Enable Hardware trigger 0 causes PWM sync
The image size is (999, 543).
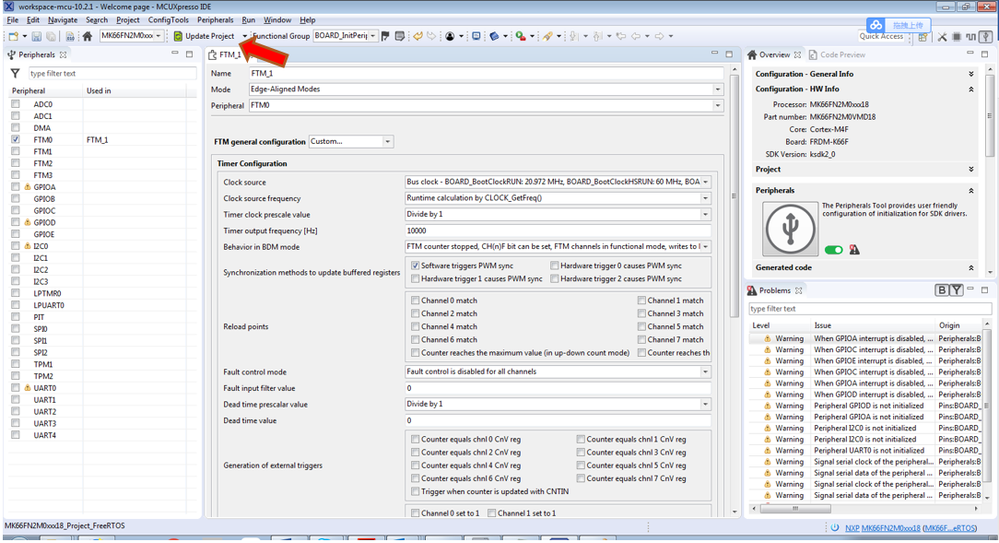tap(554, 266)
